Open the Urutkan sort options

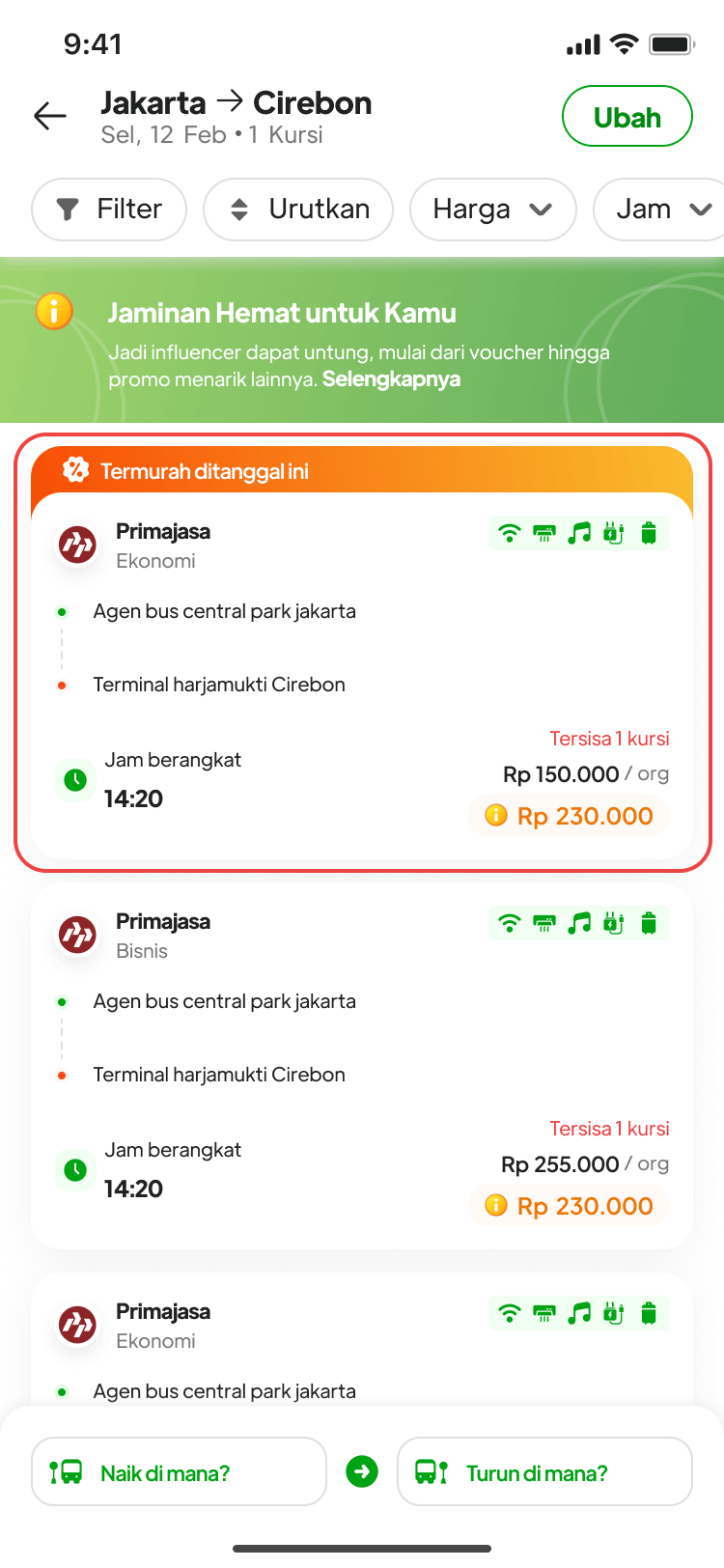298,210
